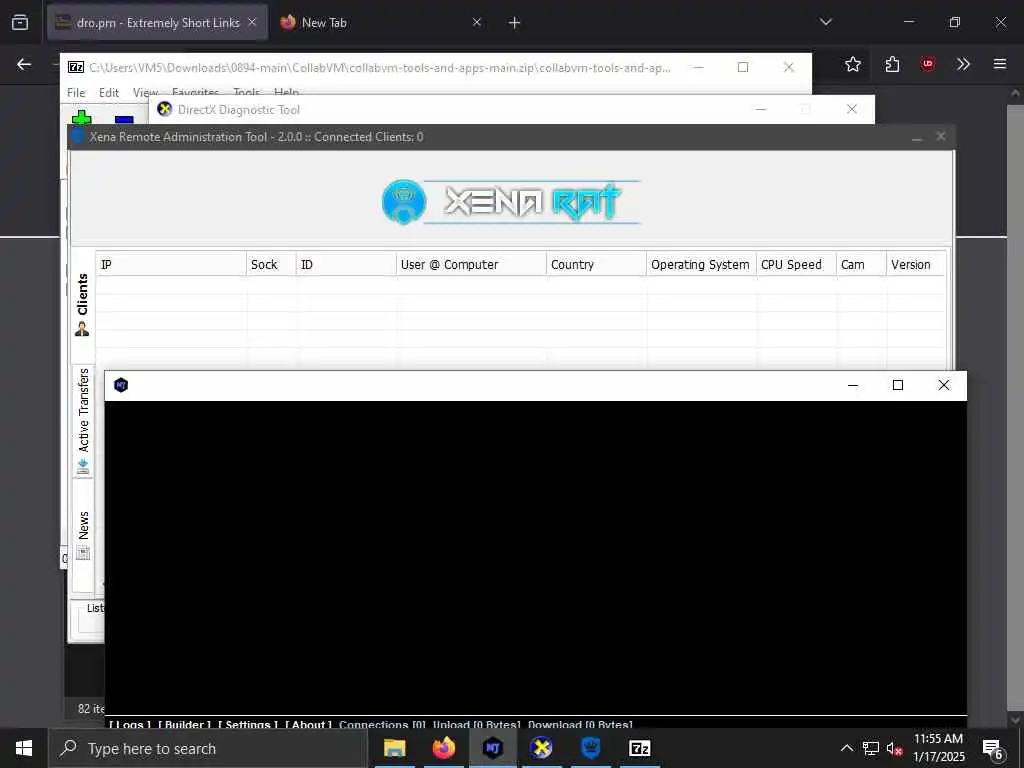Sort by the Cam column header
The height and width of the screenshot is (768, 1024).
[861, 264]
